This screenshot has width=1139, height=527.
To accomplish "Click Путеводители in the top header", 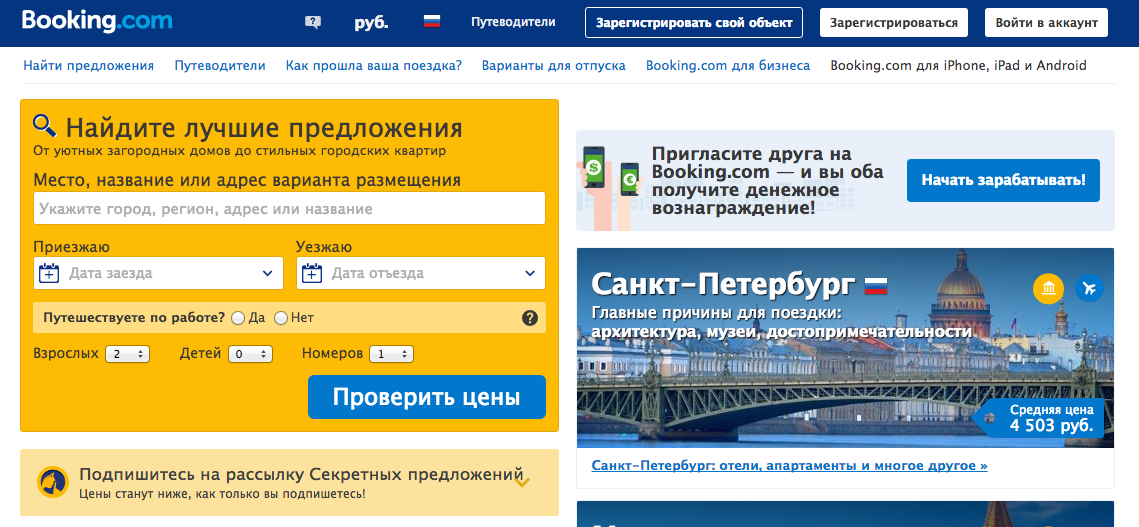I will [513, 22].
